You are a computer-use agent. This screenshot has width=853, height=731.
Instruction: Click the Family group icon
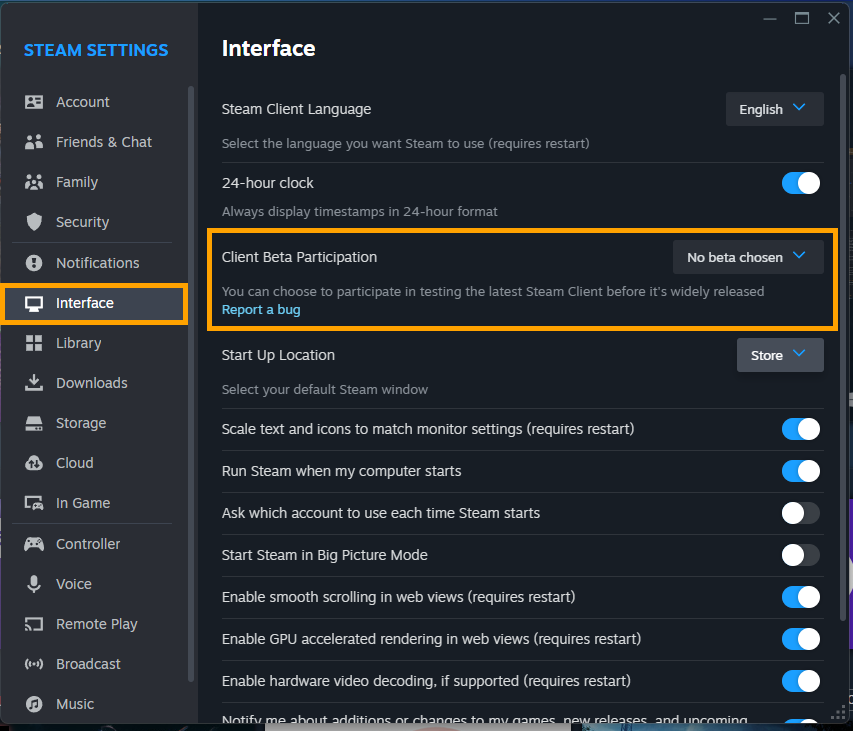[34, 182]
